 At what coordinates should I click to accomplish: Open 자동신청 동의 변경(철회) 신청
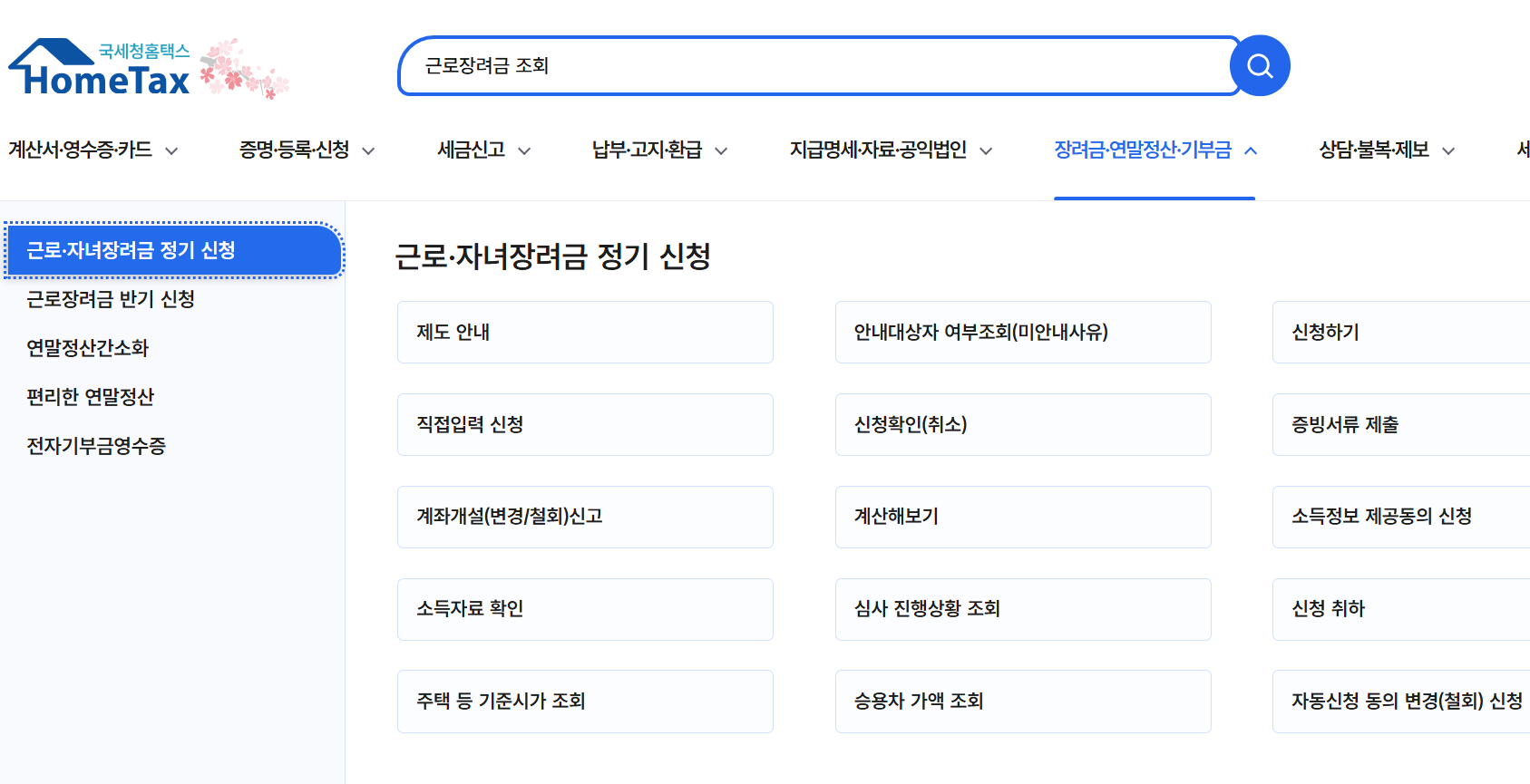tap(1401, 702)
